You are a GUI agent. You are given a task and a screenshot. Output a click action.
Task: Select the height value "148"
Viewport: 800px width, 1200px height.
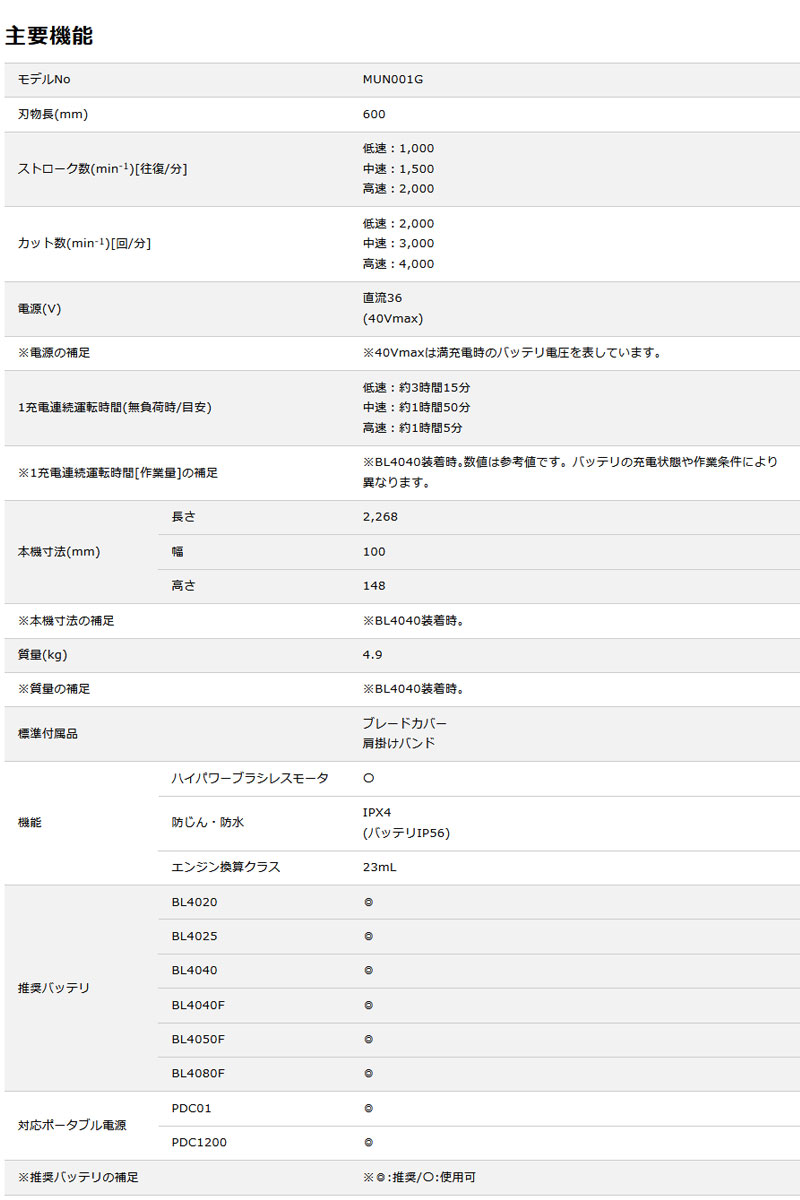click(374, 585)
